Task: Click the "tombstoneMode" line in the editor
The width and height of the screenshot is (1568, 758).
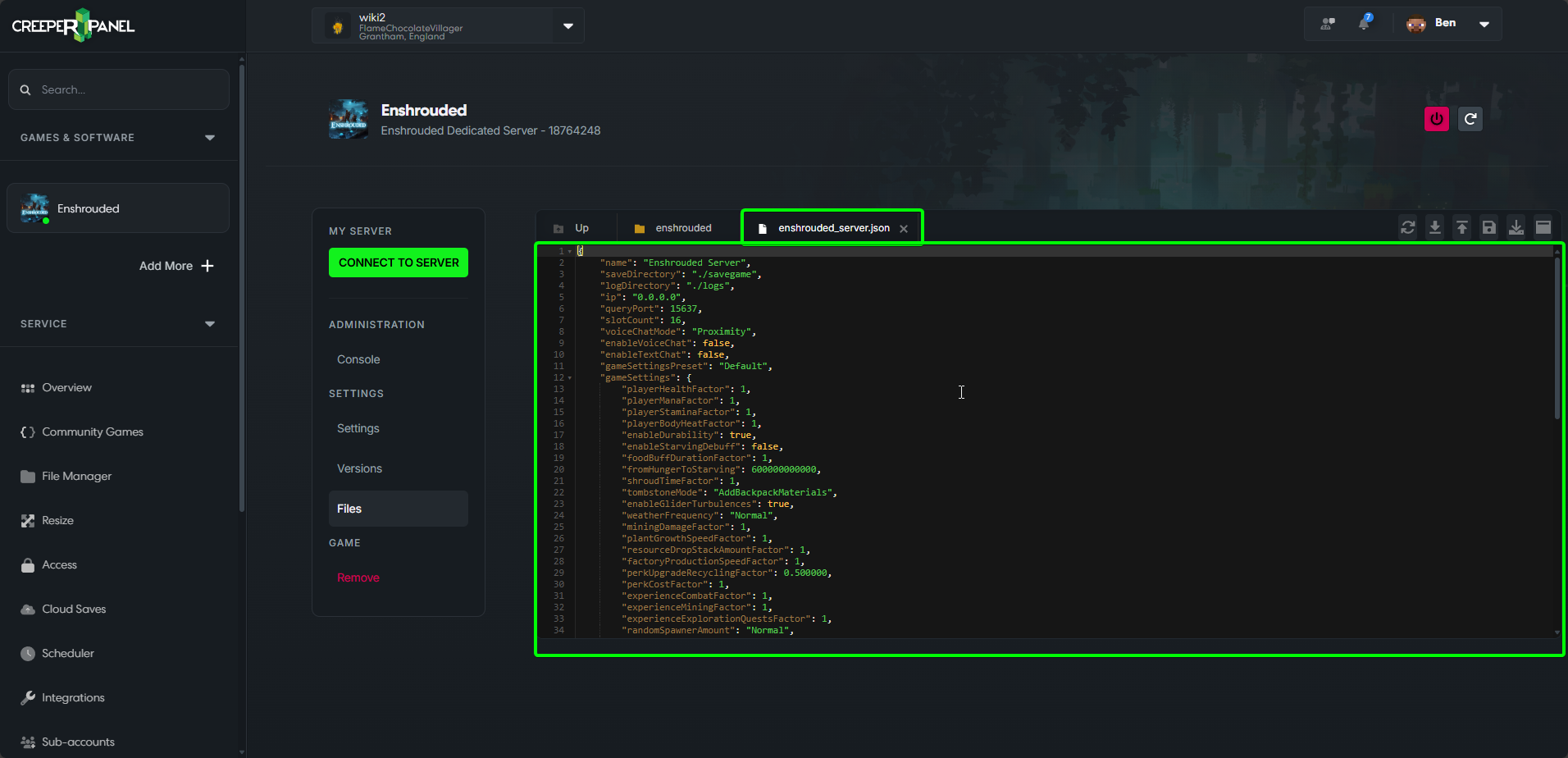Action: pyautogui.click(x=729, y=493)
